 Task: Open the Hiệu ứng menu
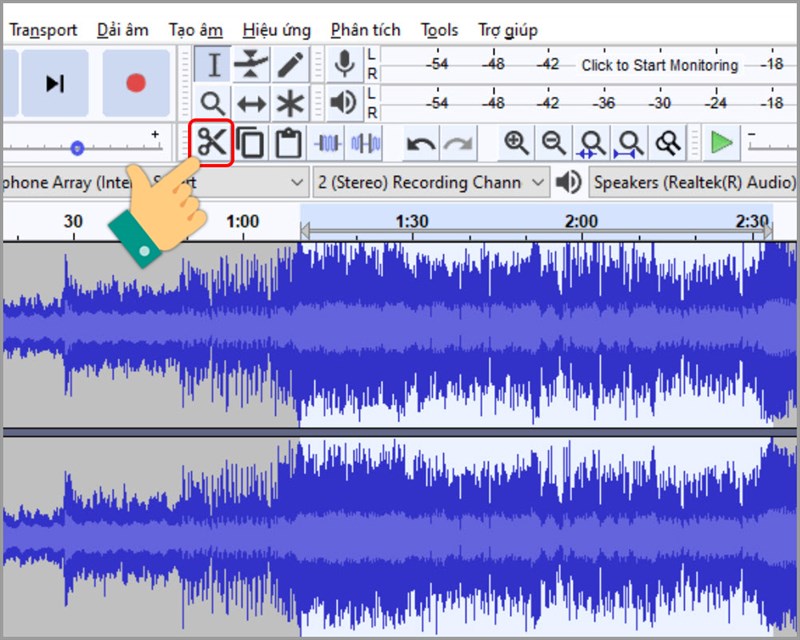[275, 30]
